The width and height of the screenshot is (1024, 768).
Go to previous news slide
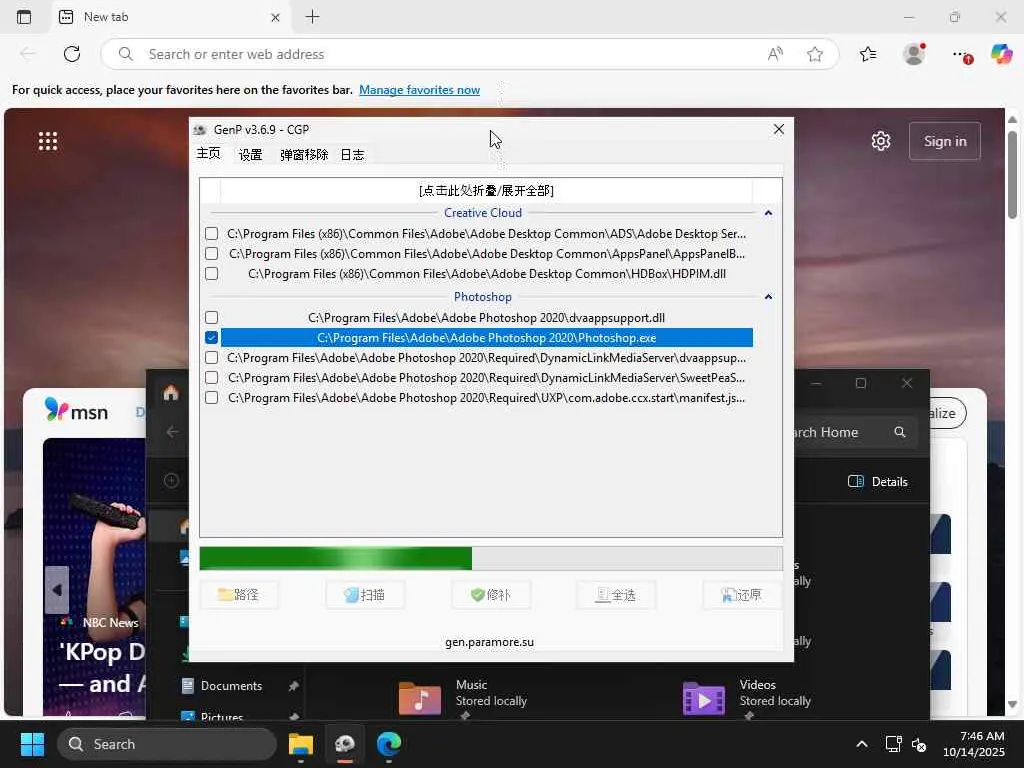57,590
